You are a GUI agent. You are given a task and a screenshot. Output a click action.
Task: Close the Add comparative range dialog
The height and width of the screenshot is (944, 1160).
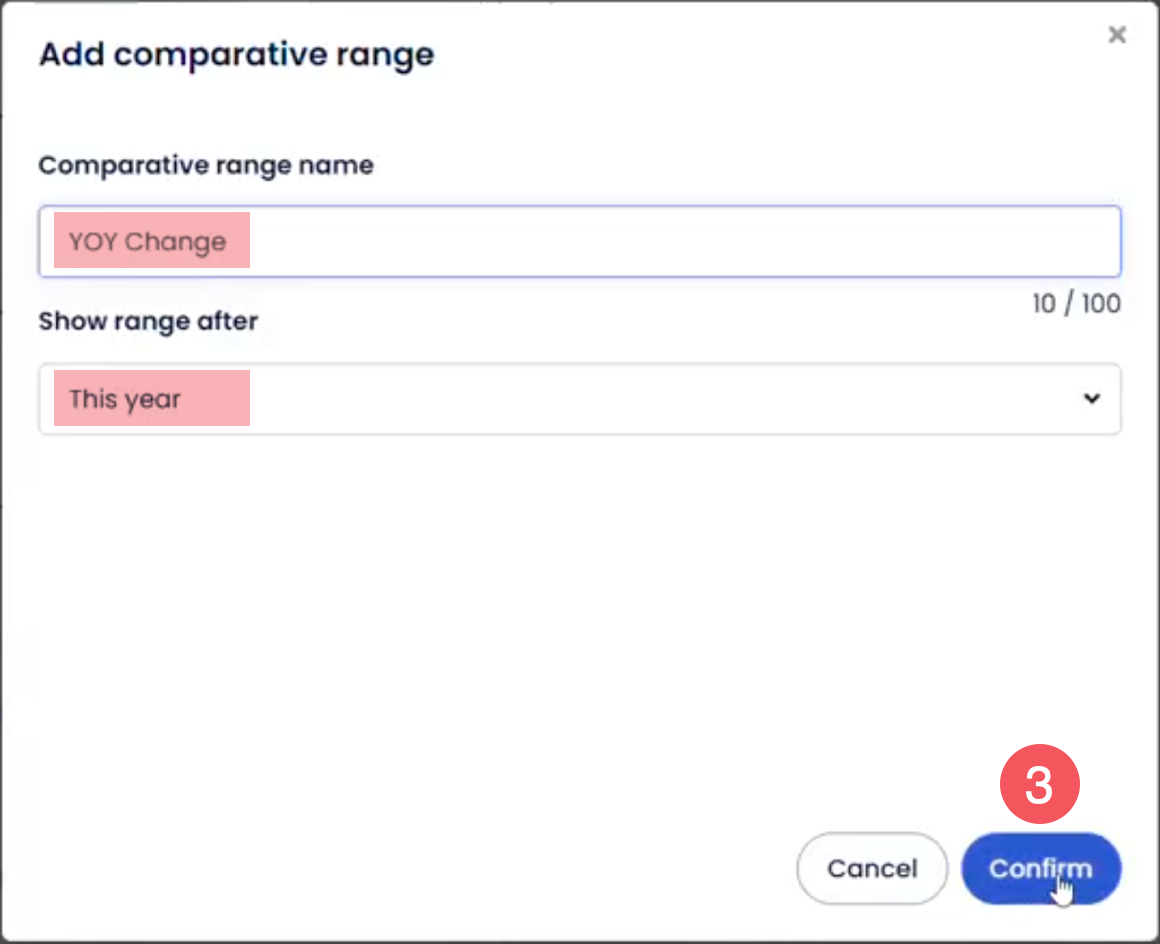(x=1117, y=35)
